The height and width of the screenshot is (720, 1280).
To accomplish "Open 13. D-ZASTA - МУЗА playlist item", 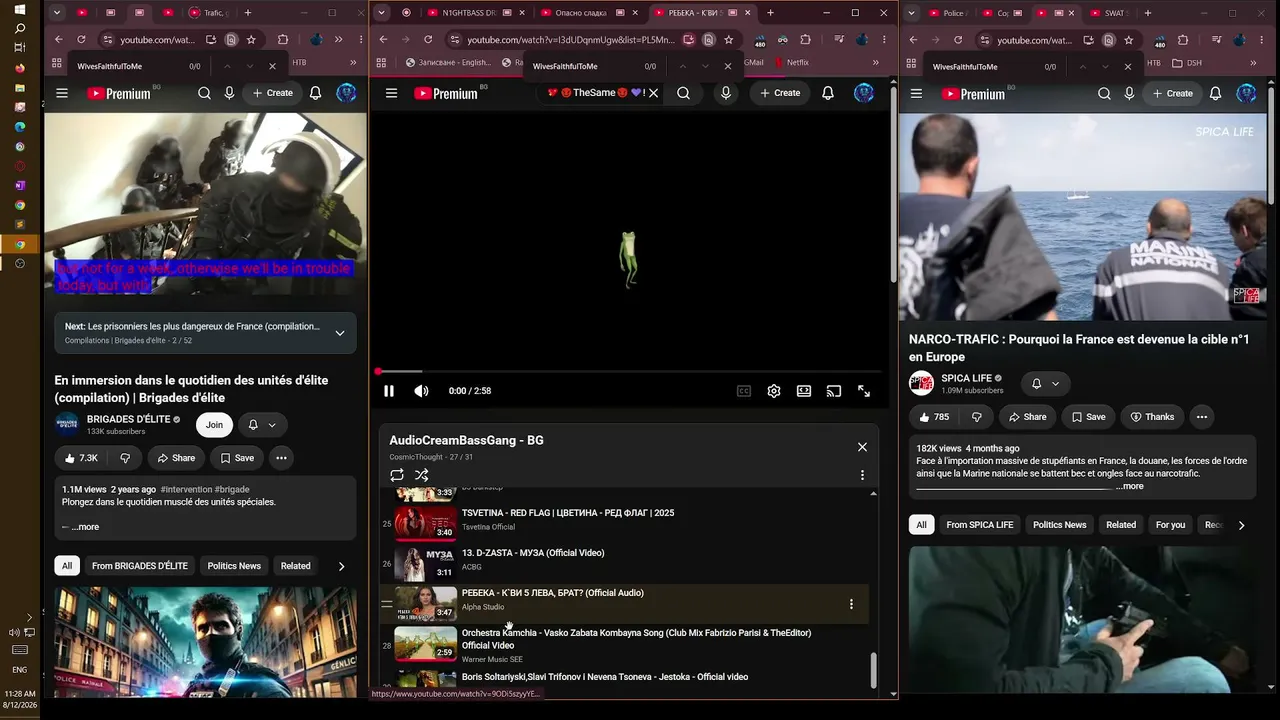I will point(624,561).
